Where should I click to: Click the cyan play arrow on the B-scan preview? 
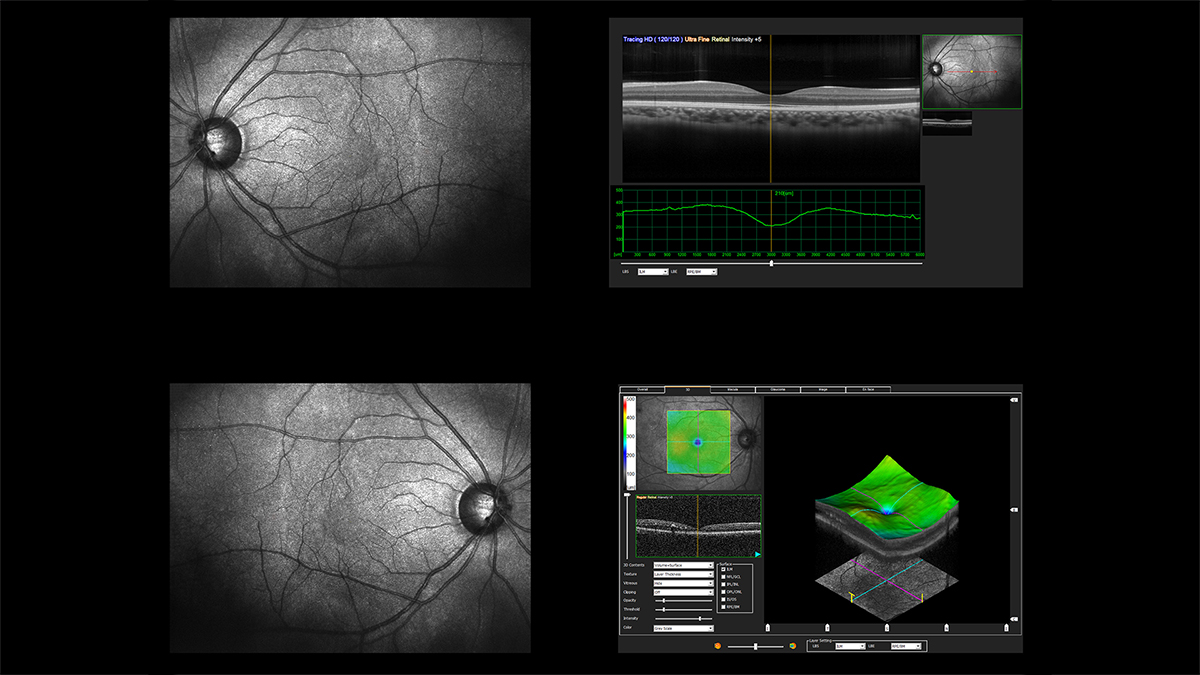tap(757, 554)
